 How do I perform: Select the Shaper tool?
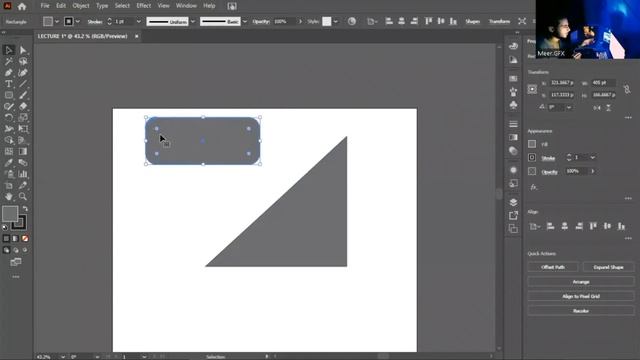(x=9, y=107)
